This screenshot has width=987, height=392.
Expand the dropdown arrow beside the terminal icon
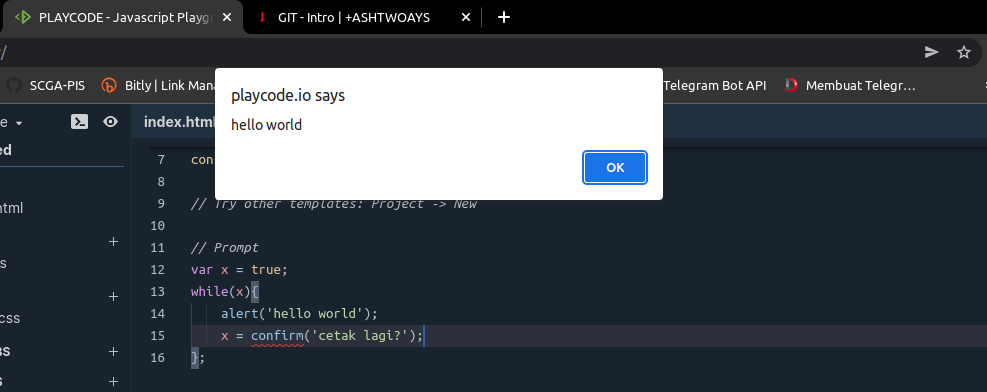click(x=19, y=123)
